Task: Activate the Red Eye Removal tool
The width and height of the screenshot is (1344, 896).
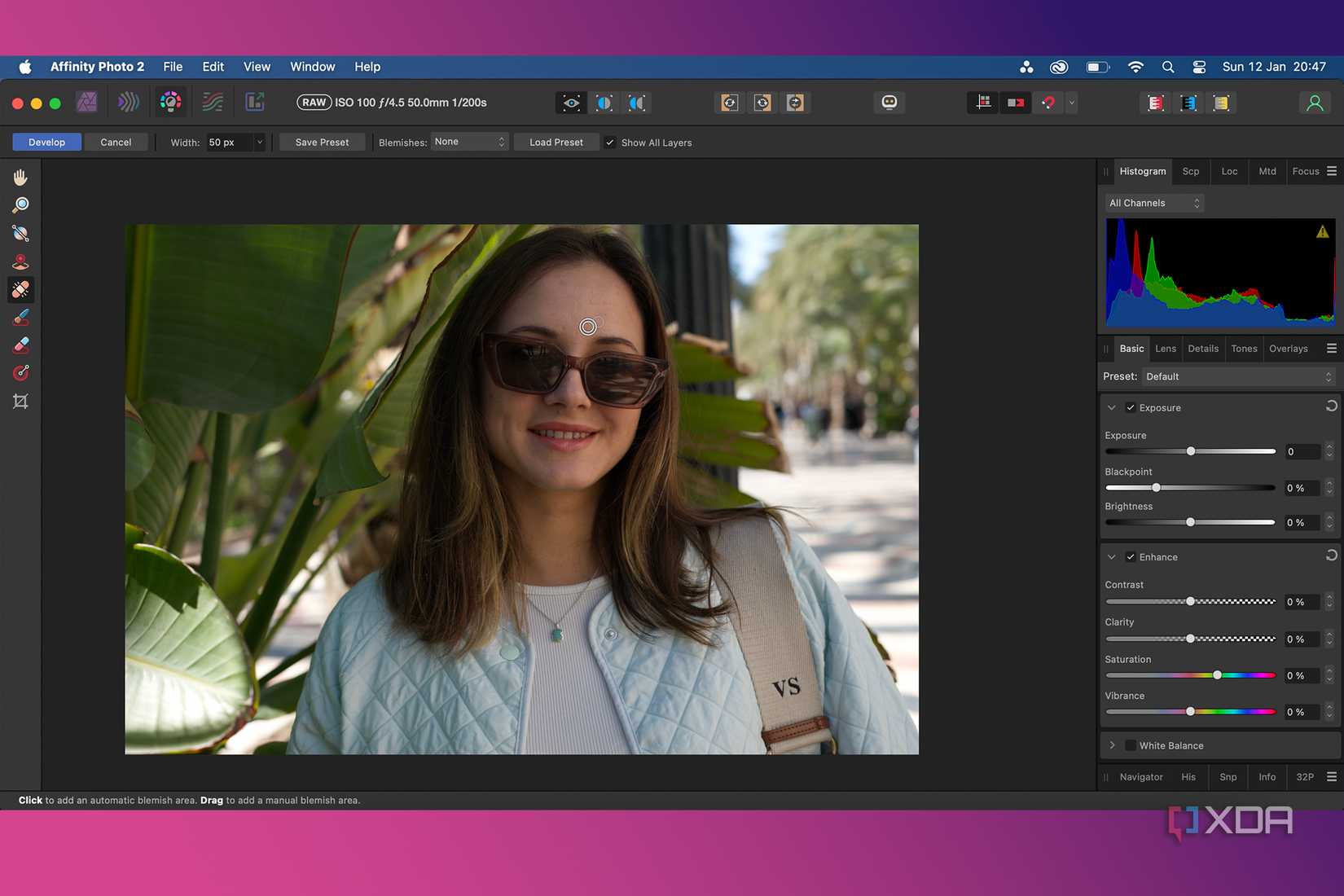Action: [x=20, y=261]
